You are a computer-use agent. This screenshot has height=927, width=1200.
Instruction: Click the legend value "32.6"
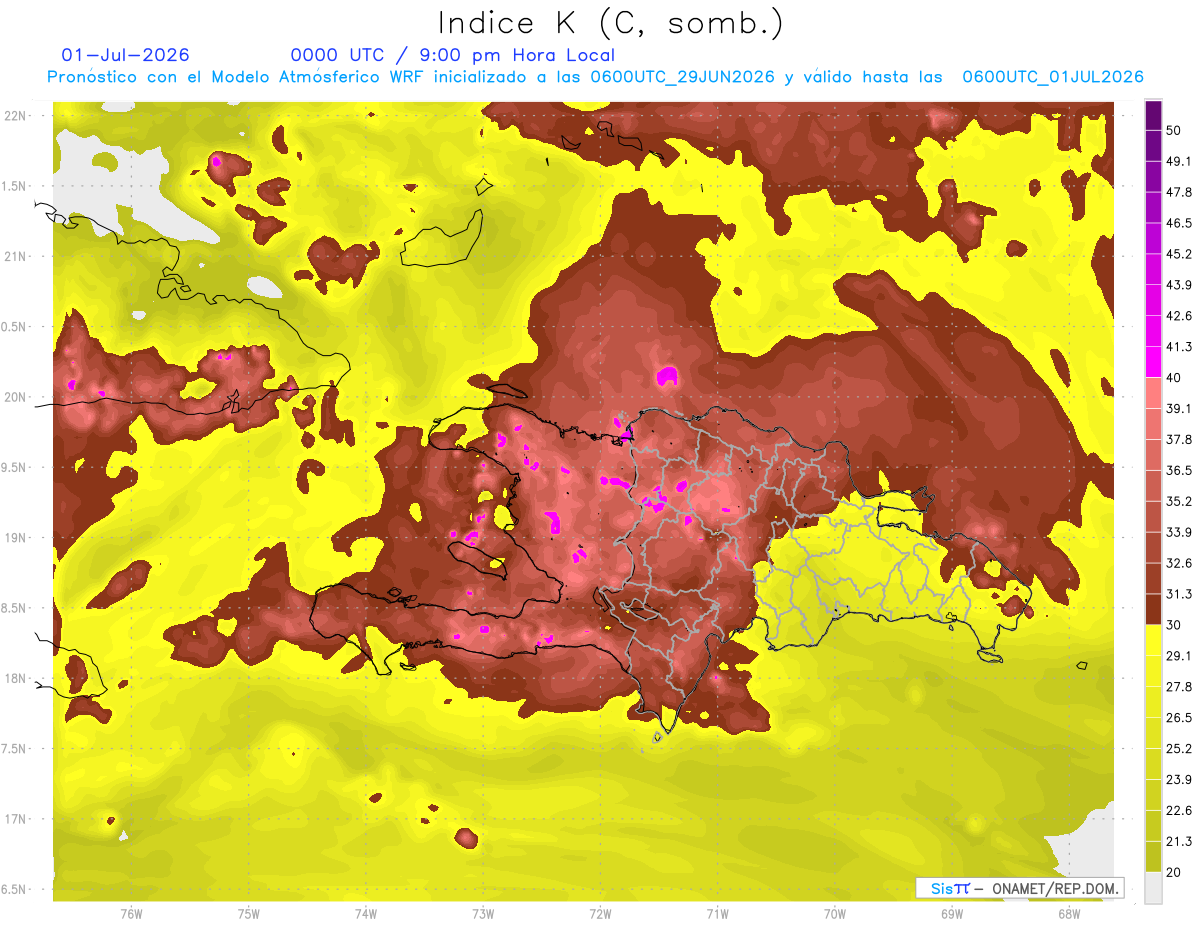1179,563
